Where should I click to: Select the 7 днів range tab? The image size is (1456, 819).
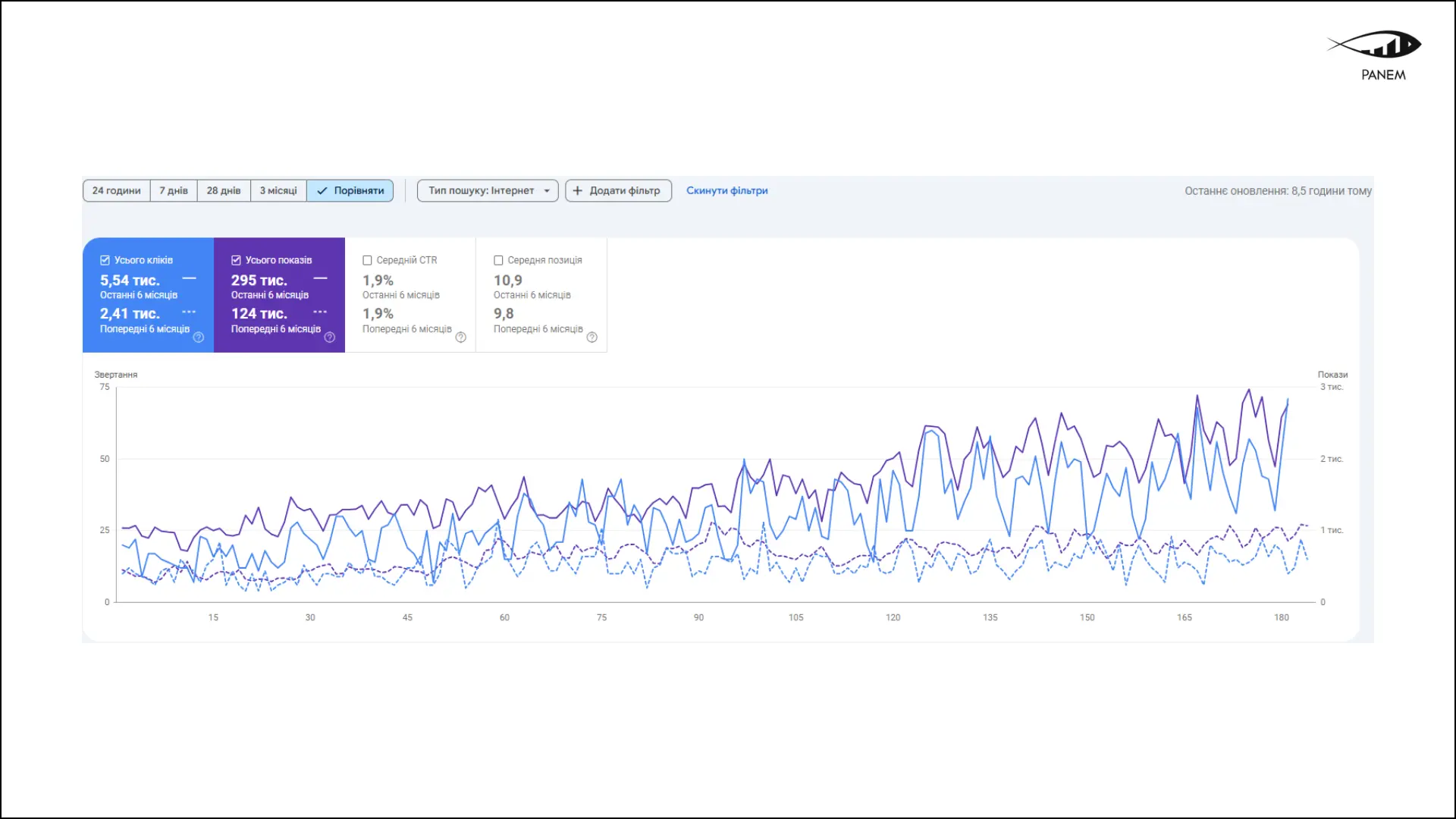coord(174,191)
